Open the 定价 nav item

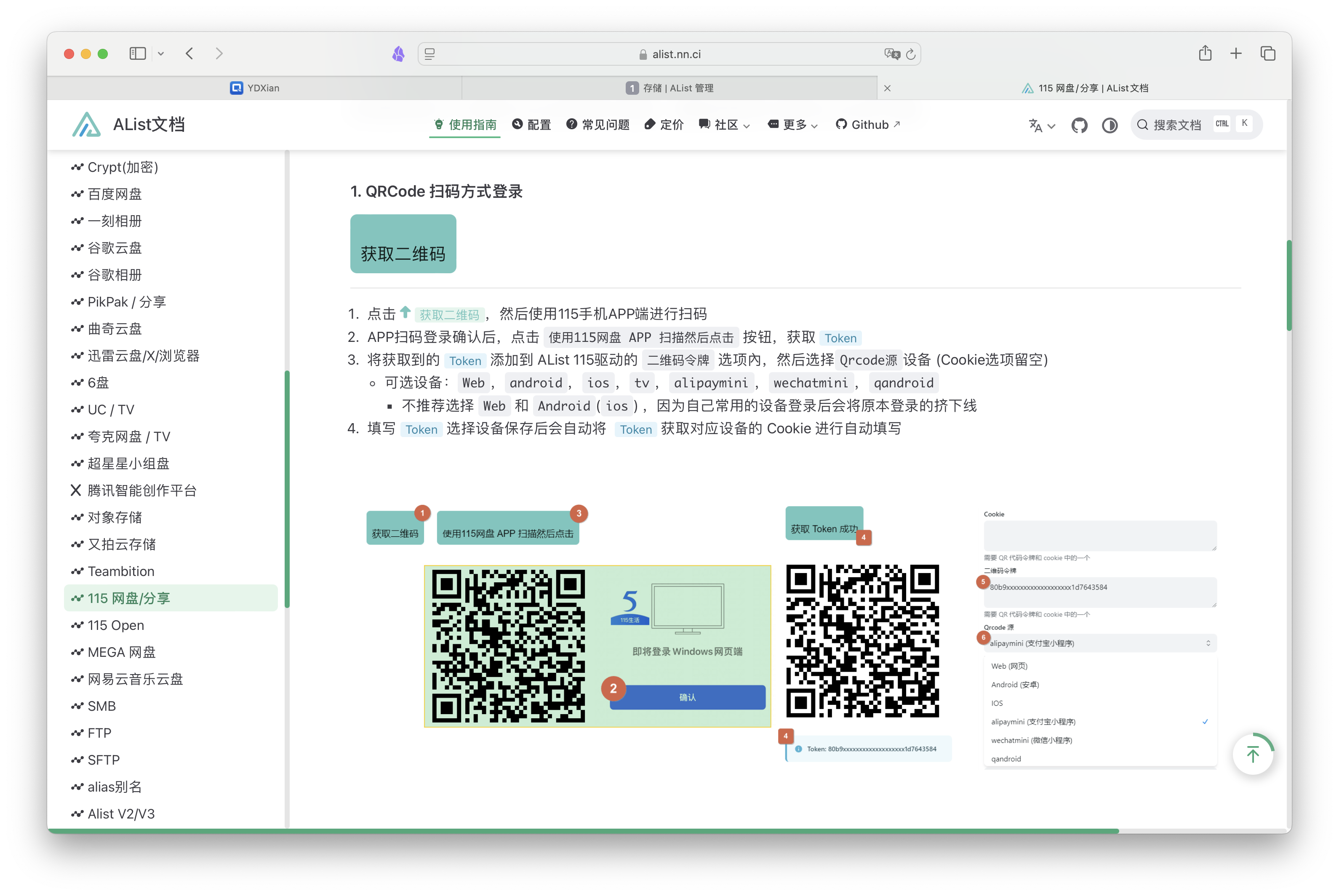coord(664,125)
